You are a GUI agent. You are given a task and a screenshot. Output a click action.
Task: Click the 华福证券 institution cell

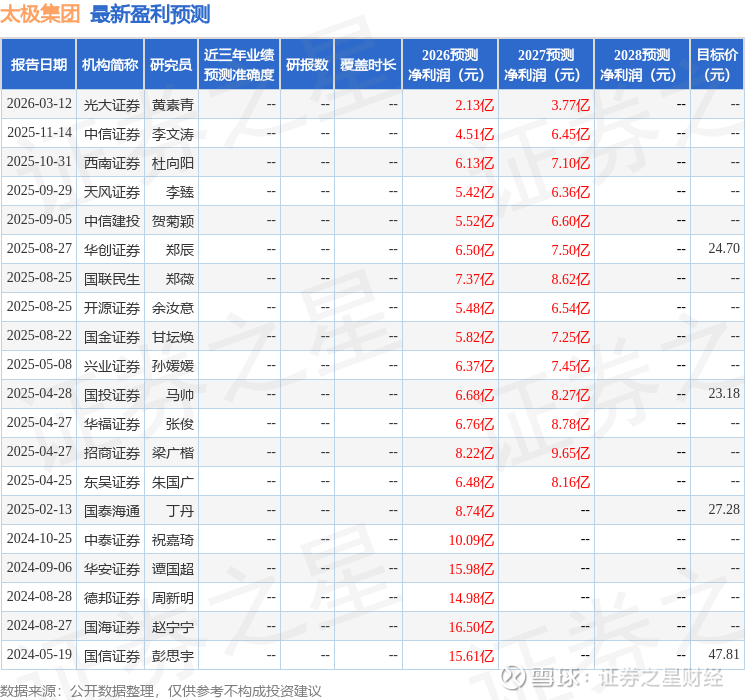tap(112, 424)
